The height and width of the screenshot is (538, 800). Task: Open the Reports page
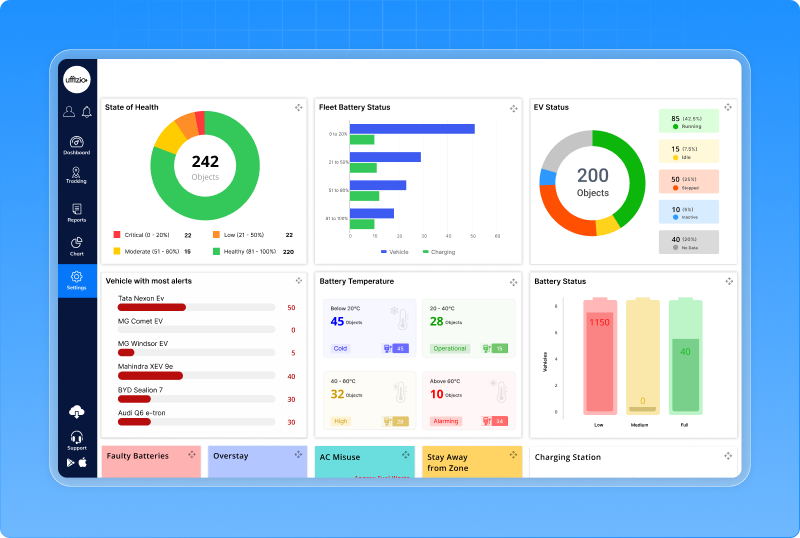coord(77,212)
